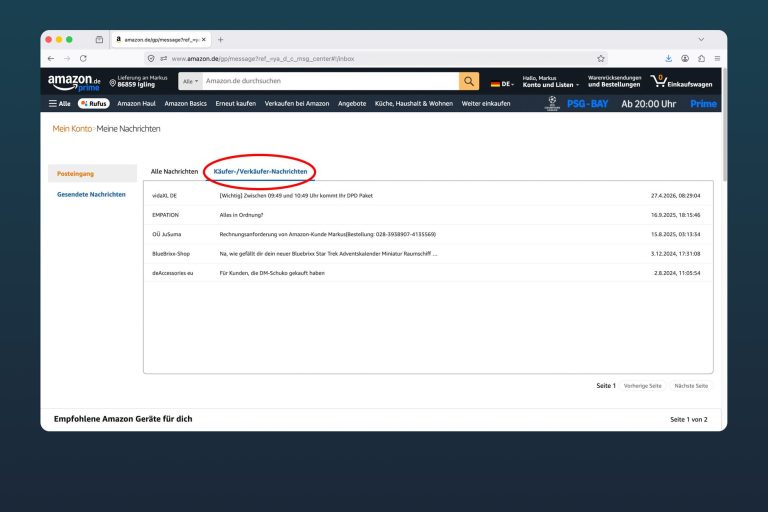Open Warenrücksendungen und Bestellungen

614,81
